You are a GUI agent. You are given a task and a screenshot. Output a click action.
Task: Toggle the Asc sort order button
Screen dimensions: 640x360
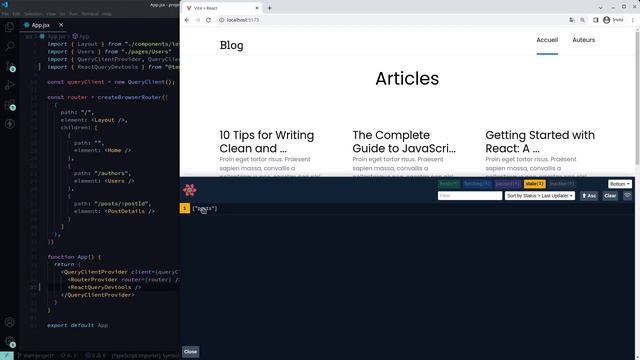click(589, 196)
